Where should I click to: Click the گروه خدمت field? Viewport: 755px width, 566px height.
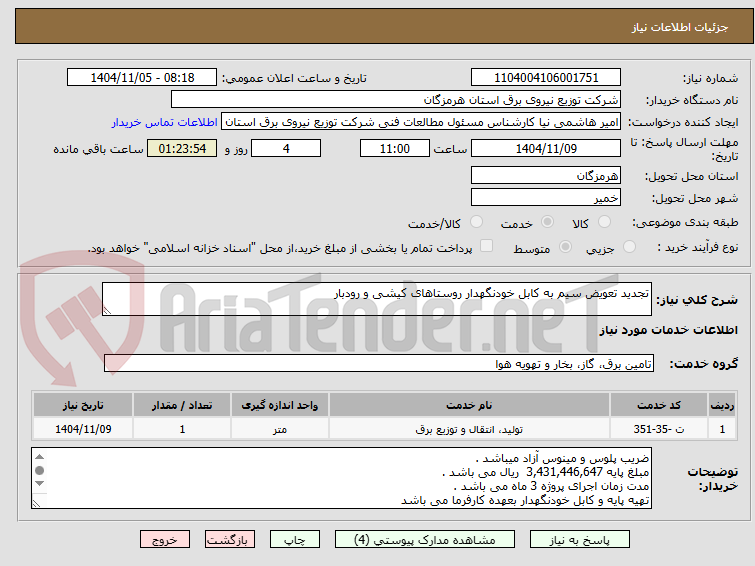click(x=379, y=364)
